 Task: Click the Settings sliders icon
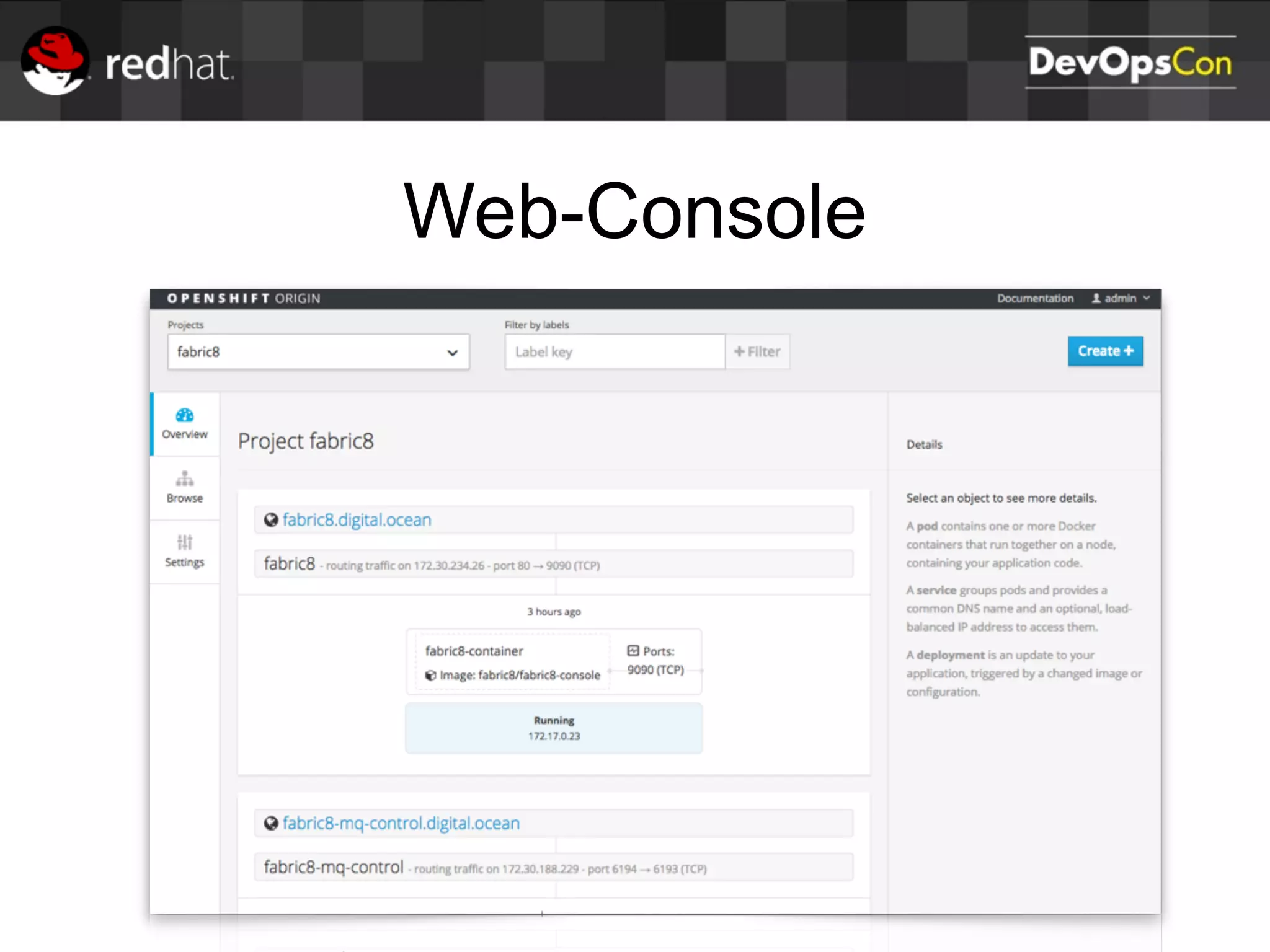coord(185,542)
